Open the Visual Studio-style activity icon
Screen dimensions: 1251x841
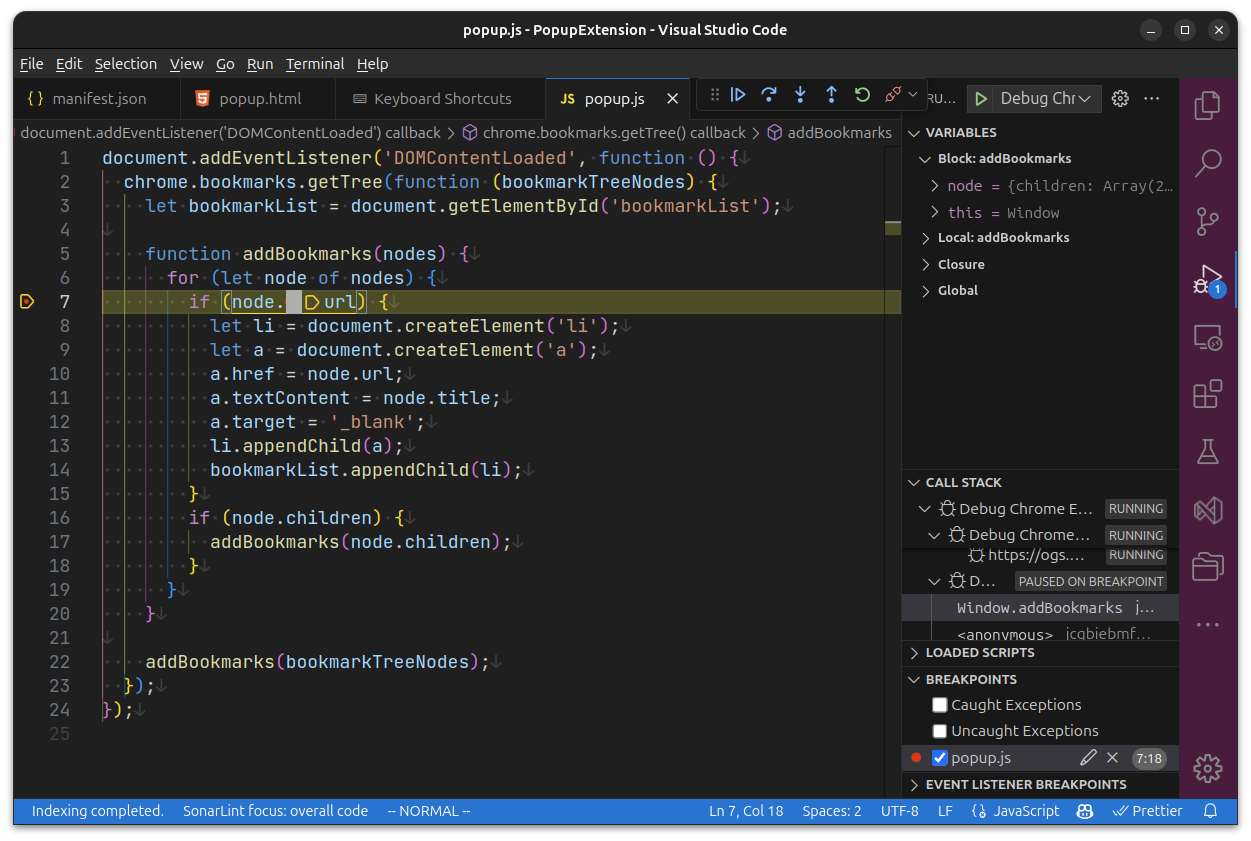click(1208, 510)
